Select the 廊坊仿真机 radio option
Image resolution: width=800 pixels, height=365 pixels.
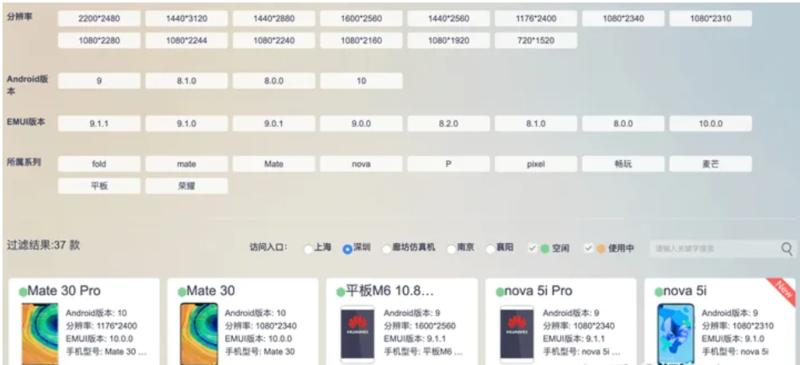(x=387, y=249)
